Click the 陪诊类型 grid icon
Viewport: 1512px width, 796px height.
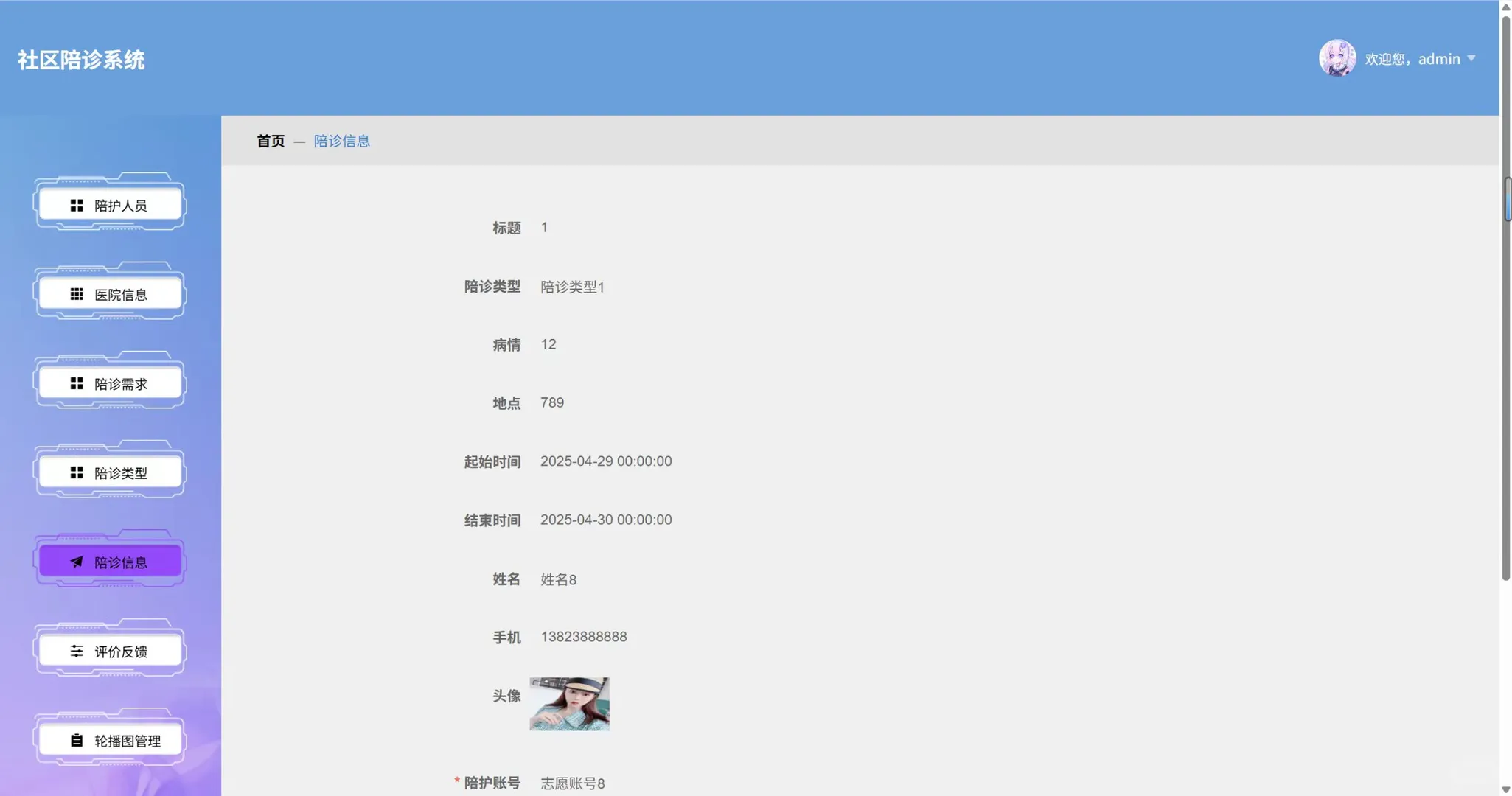tap(77, 472)
